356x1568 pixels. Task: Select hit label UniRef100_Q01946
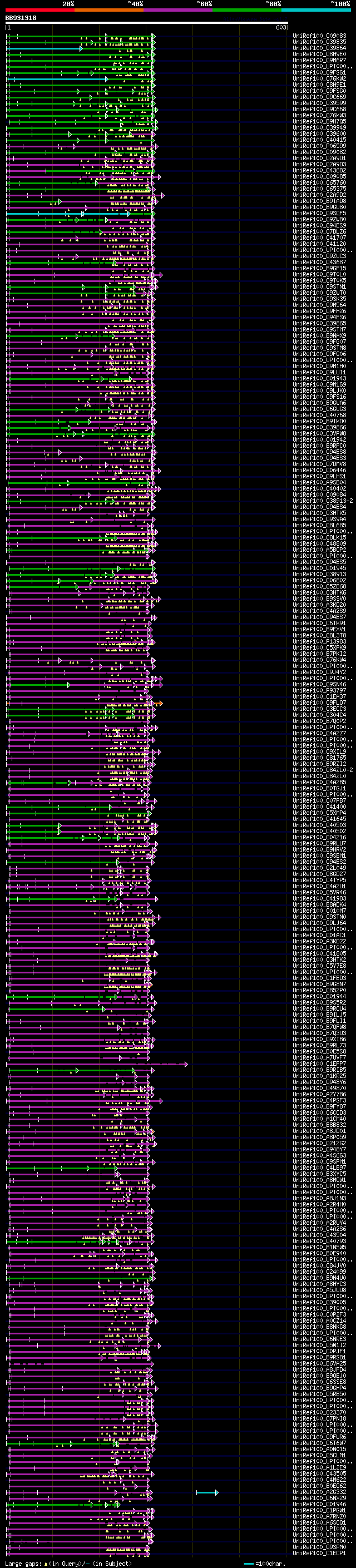pyautogui.click(x=319, y=1504)
